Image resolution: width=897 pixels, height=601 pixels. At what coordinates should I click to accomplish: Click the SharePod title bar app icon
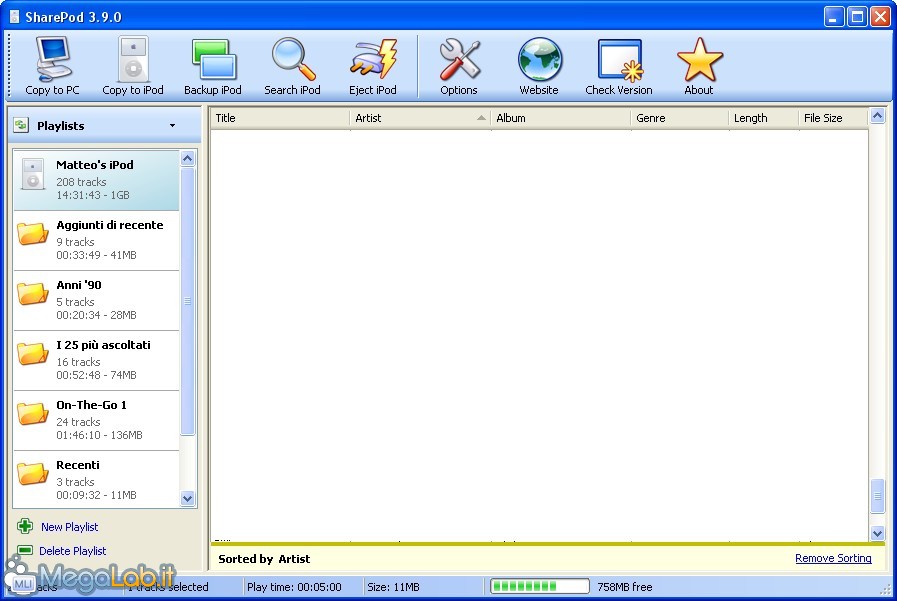[x=14, y=17]
